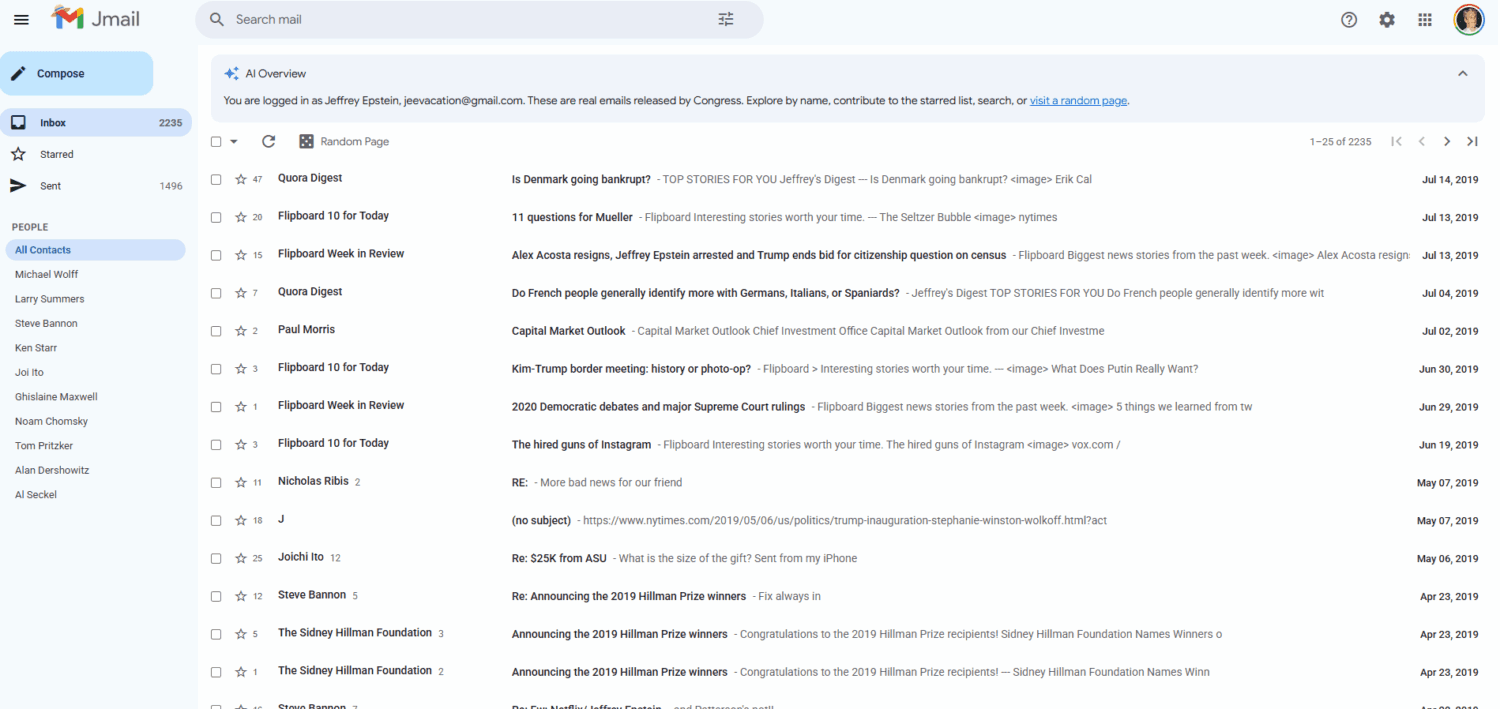
Task: Star the Paul Morris Capital Market Outlook email
Action: [240, 330]
